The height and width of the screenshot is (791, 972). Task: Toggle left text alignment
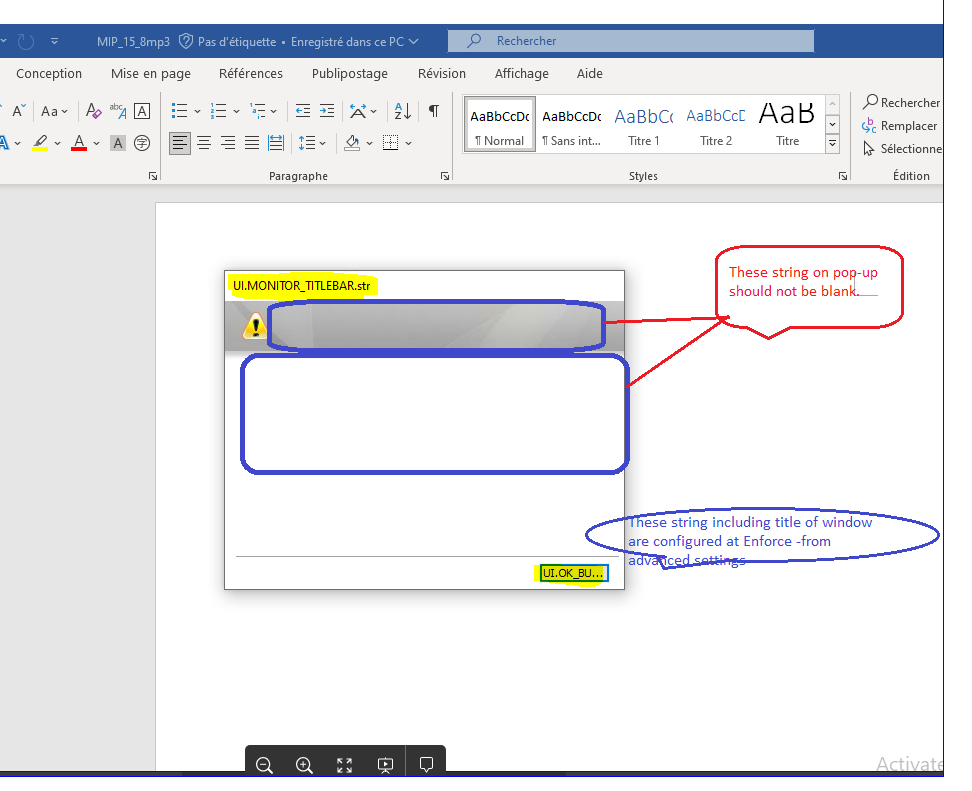coord(180,143)
